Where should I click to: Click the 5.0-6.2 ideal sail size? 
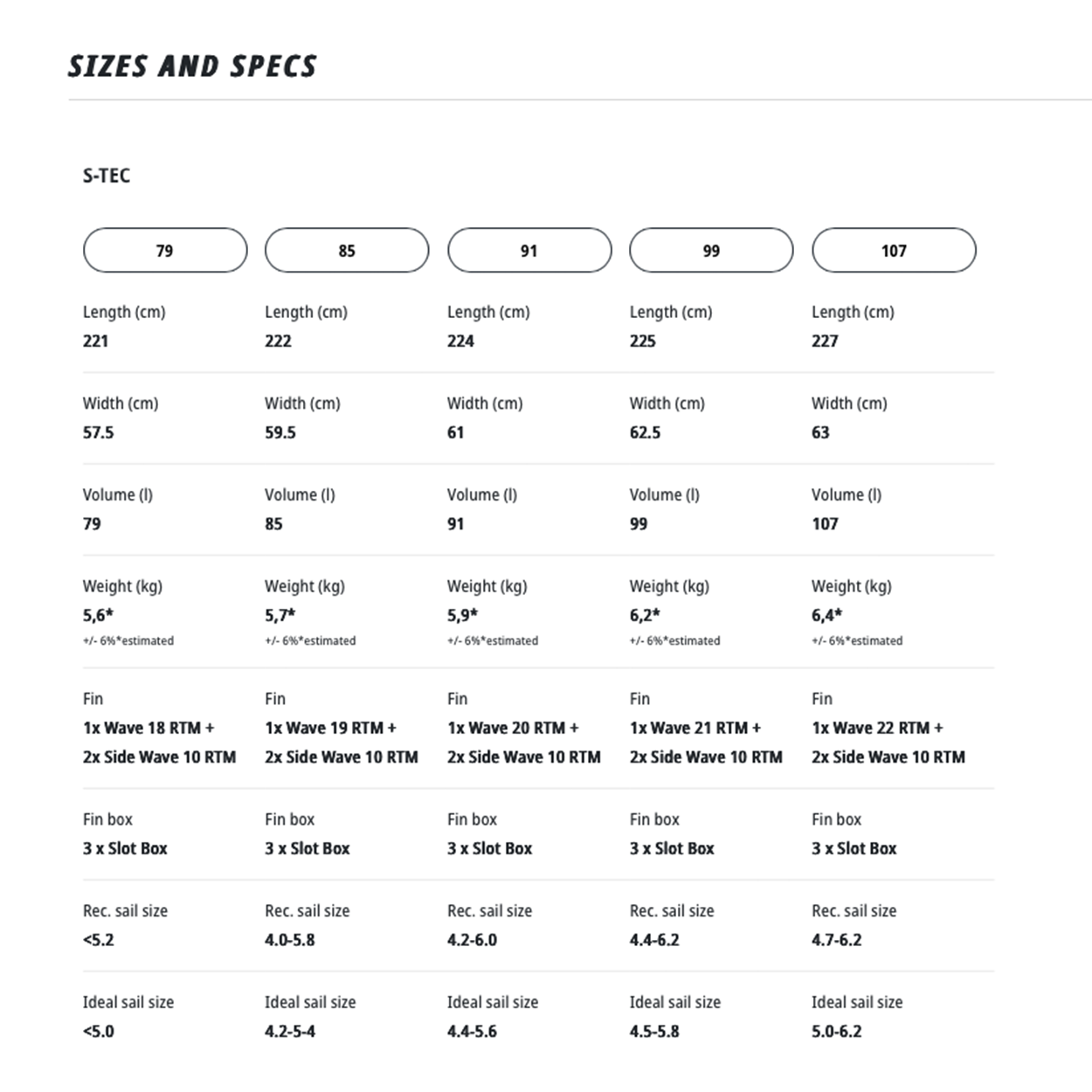[836, 1032]
